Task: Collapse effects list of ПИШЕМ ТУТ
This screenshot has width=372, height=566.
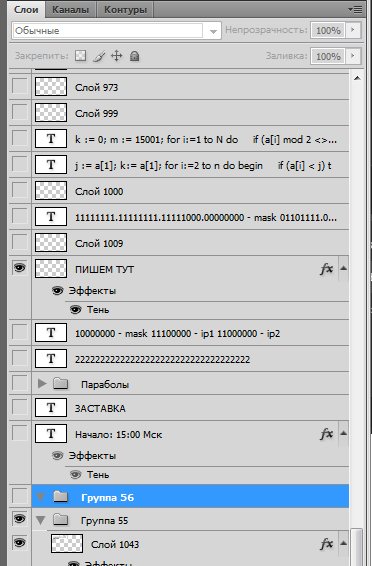Action: tap(343, 268)
